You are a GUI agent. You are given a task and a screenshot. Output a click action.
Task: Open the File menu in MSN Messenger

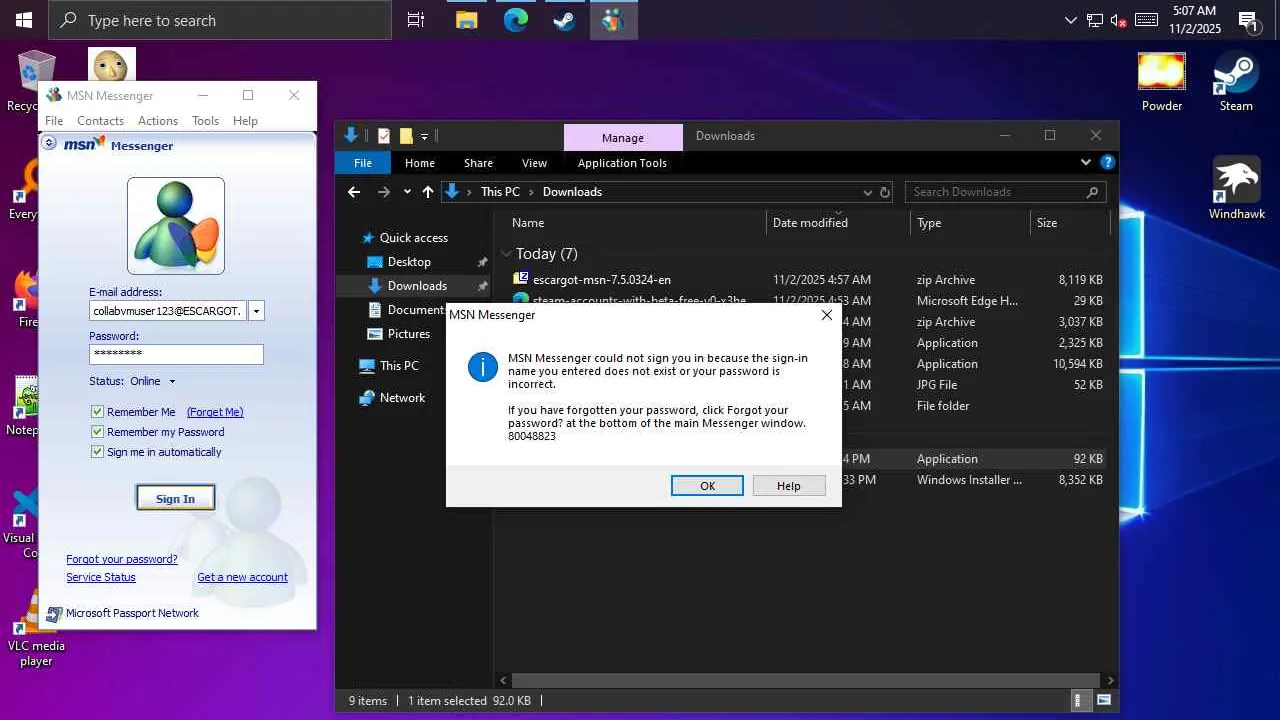(54, 121)
